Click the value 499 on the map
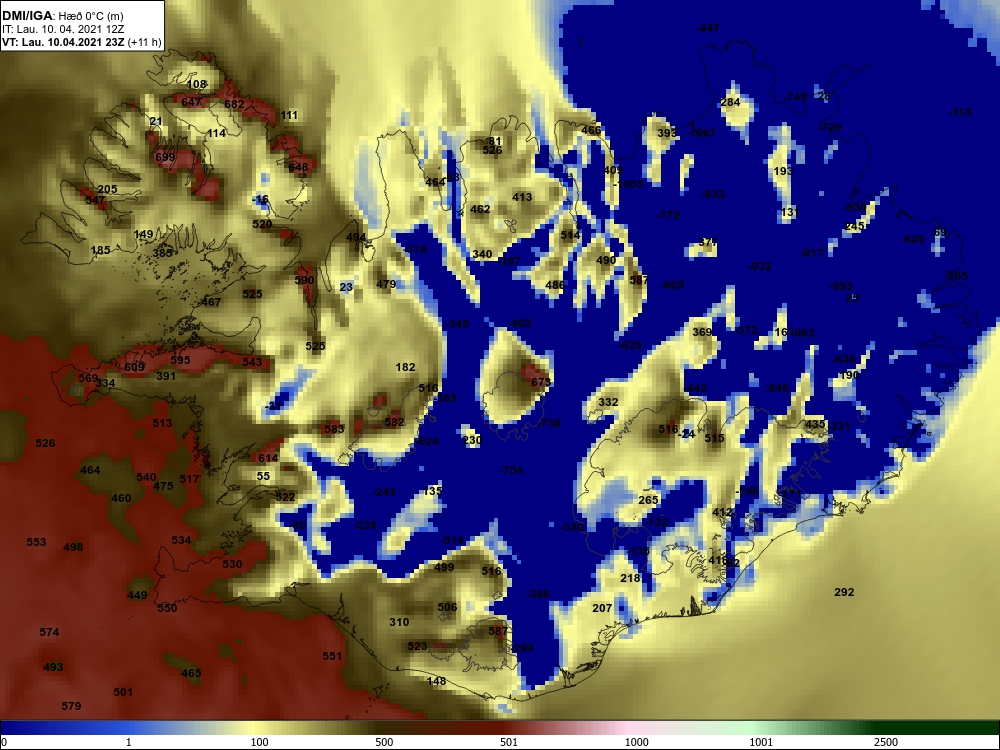1000x750 pixels. pyautogui.click(x=444, y=567)
